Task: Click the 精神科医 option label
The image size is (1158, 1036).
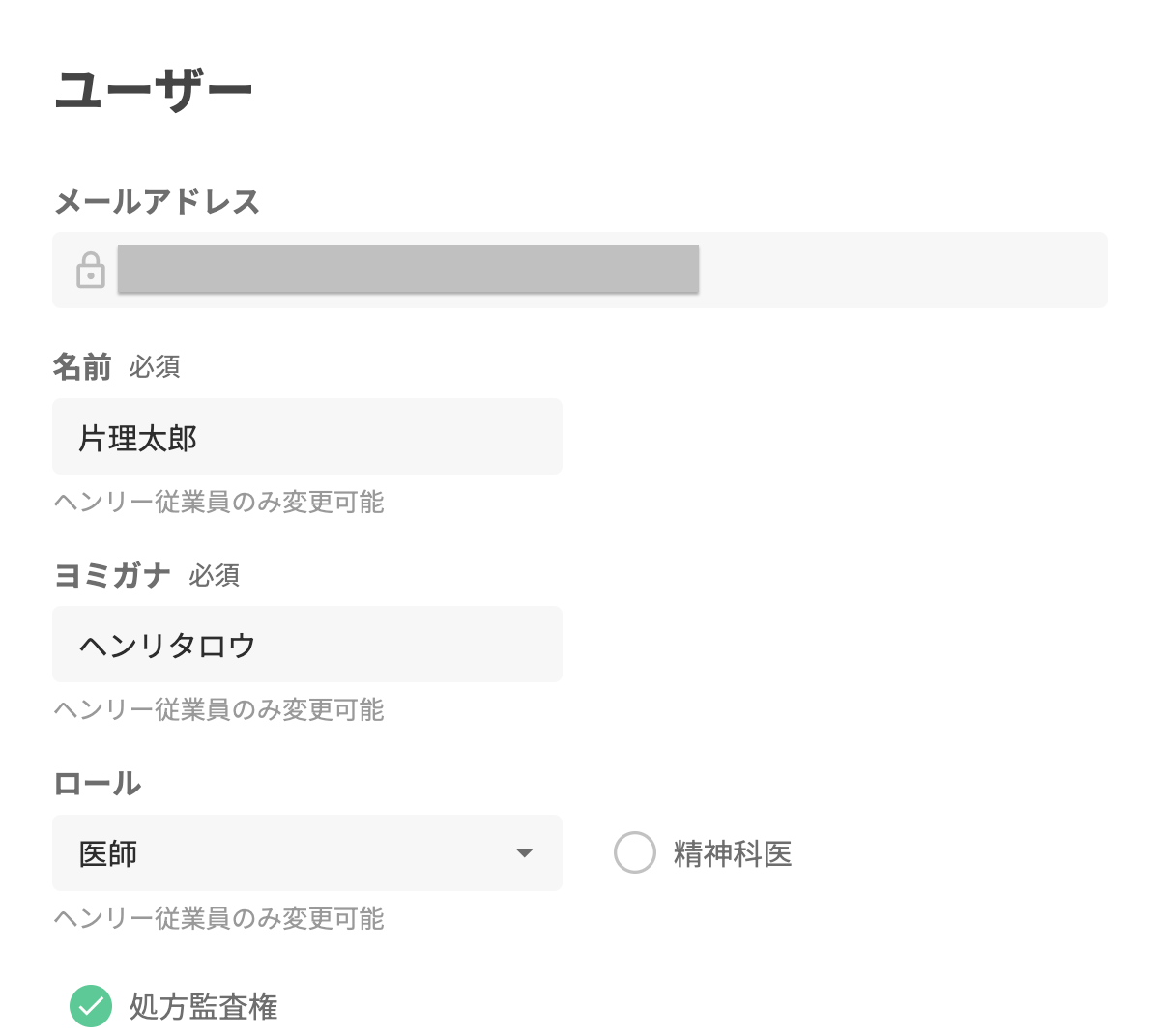Action: (733, 853)
